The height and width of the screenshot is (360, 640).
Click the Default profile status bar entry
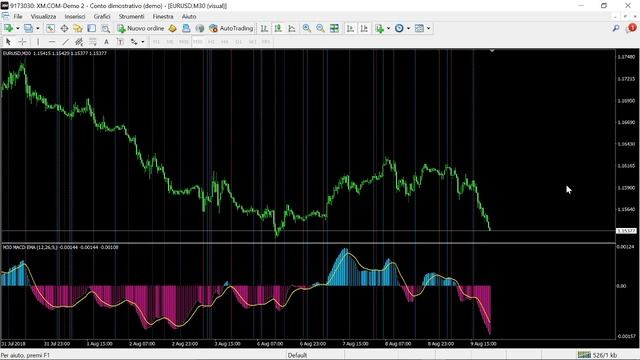coord(298,355)
